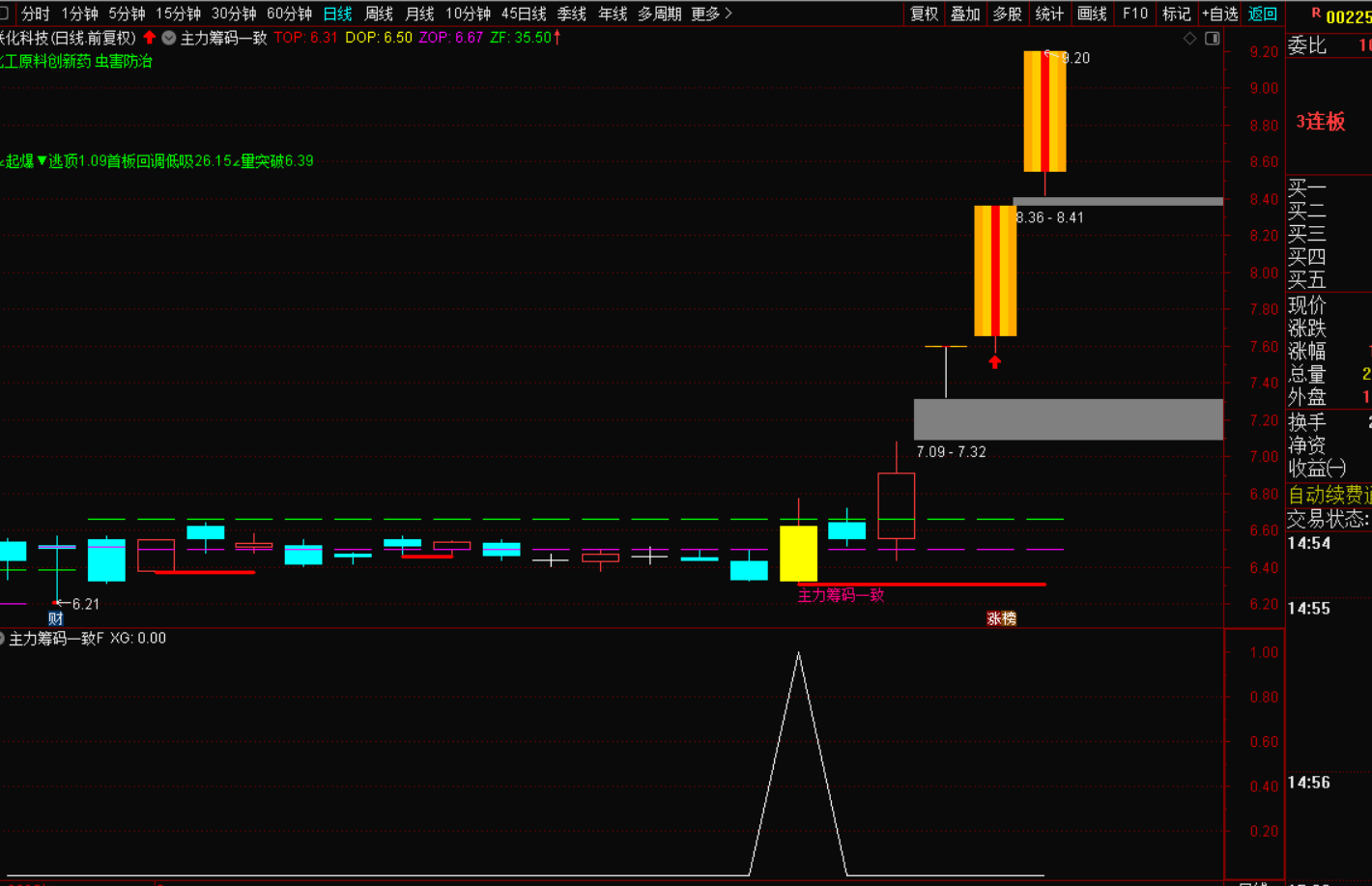The image size is (1372, 886).
Task: Click the gray 7.09 - 7.32 gap zone
Action: 1068,419
